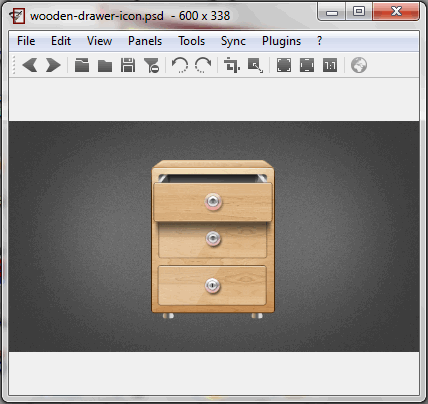This screenshot has height=404, width=428.
Task: Go to previous image with left arrow
Action: tap(30, 65)
